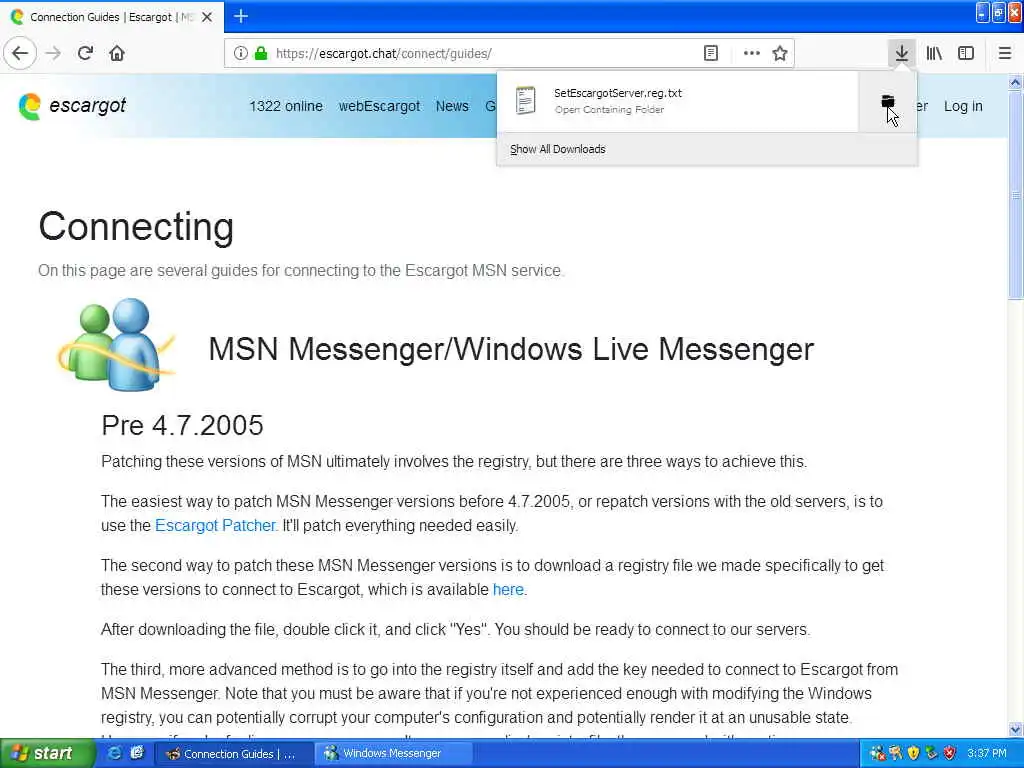Viewport: 1024px width, 768px height.
Task: Switch to Connection Guides taskbar button
Action: pos(232,754)
